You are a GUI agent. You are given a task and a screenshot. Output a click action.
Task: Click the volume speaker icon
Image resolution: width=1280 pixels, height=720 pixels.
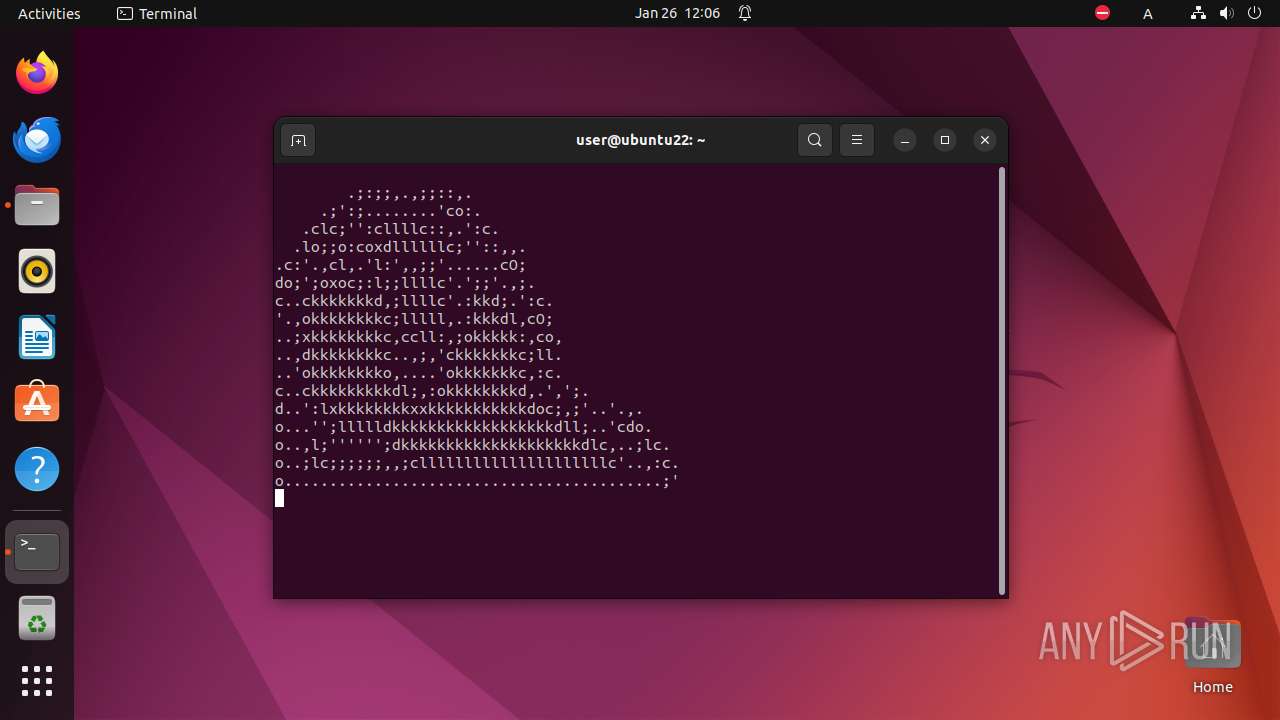pos(1228,13)
